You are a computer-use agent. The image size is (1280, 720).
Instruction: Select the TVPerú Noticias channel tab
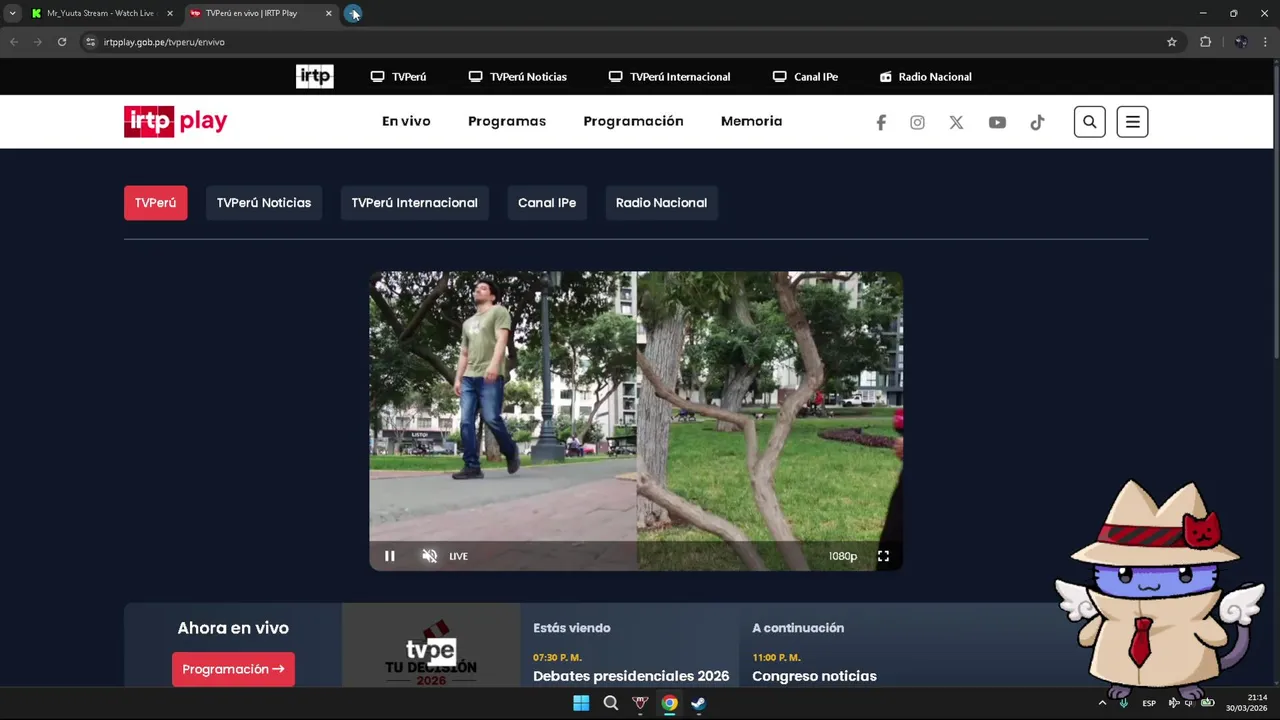pyautogui.click(x=264, y=203)
